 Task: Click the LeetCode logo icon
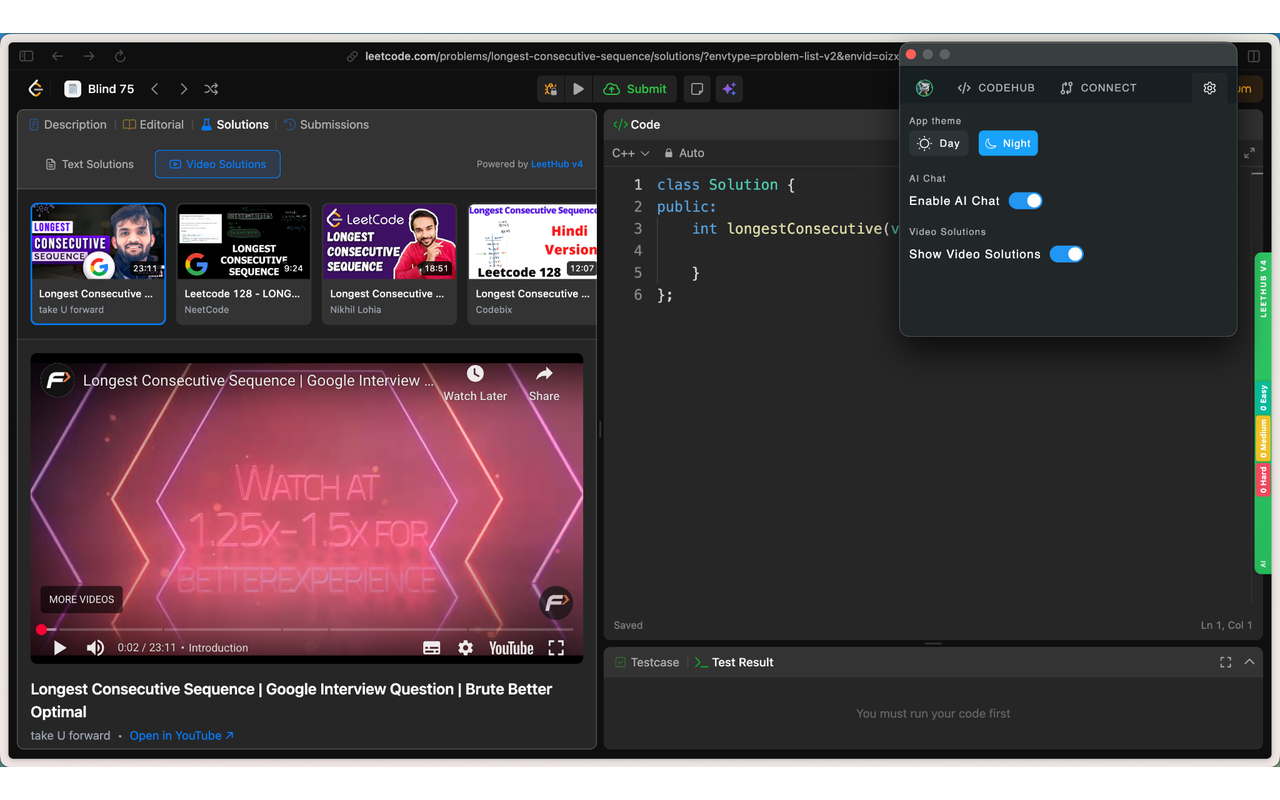click(x=36, y=89)
